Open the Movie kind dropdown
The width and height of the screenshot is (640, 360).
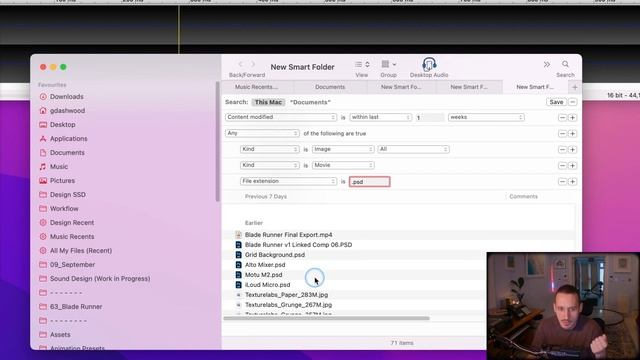click(x=343, y=165)
